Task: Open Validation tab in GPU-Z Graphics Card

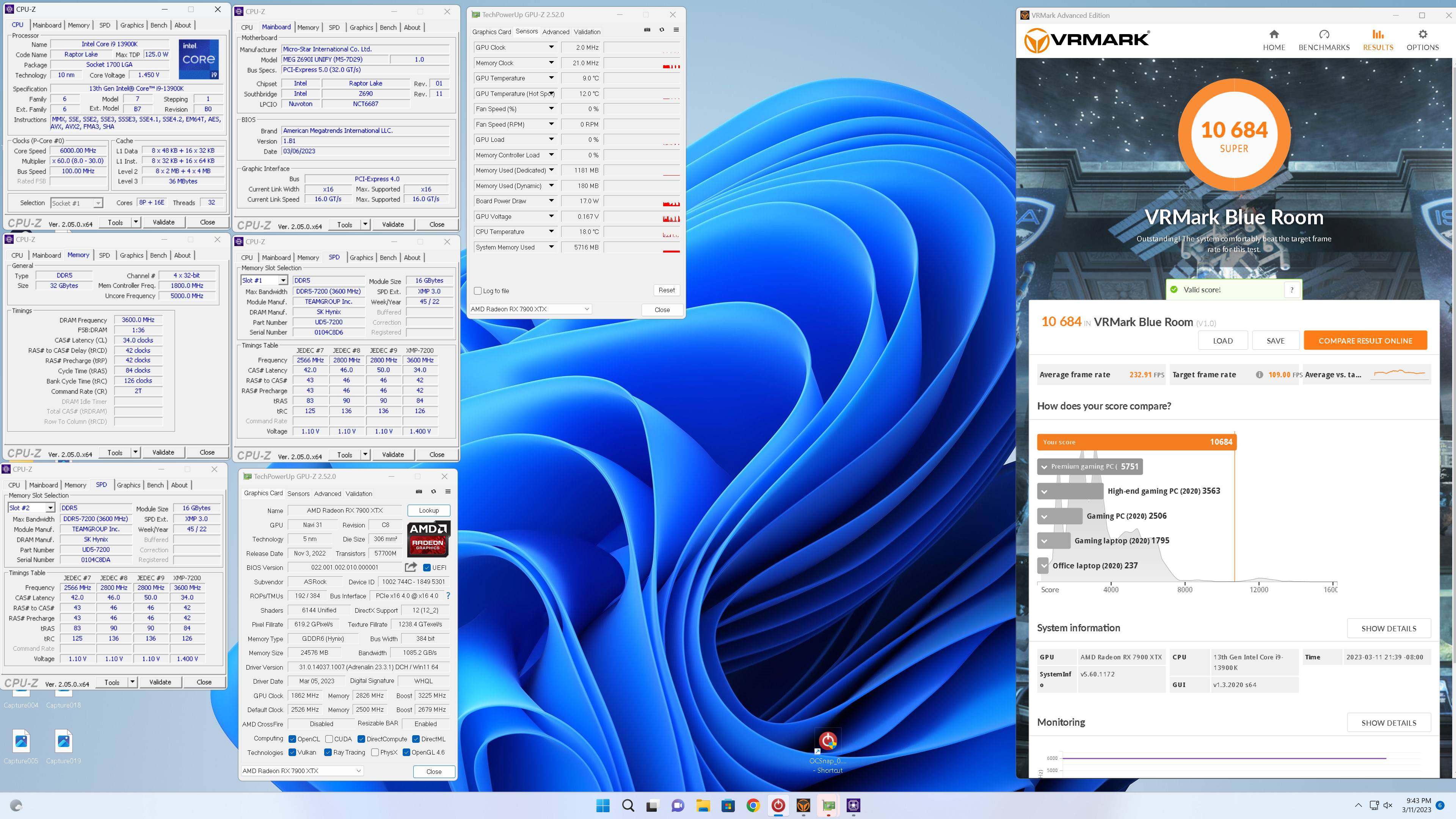Action: tap(359, 493)
